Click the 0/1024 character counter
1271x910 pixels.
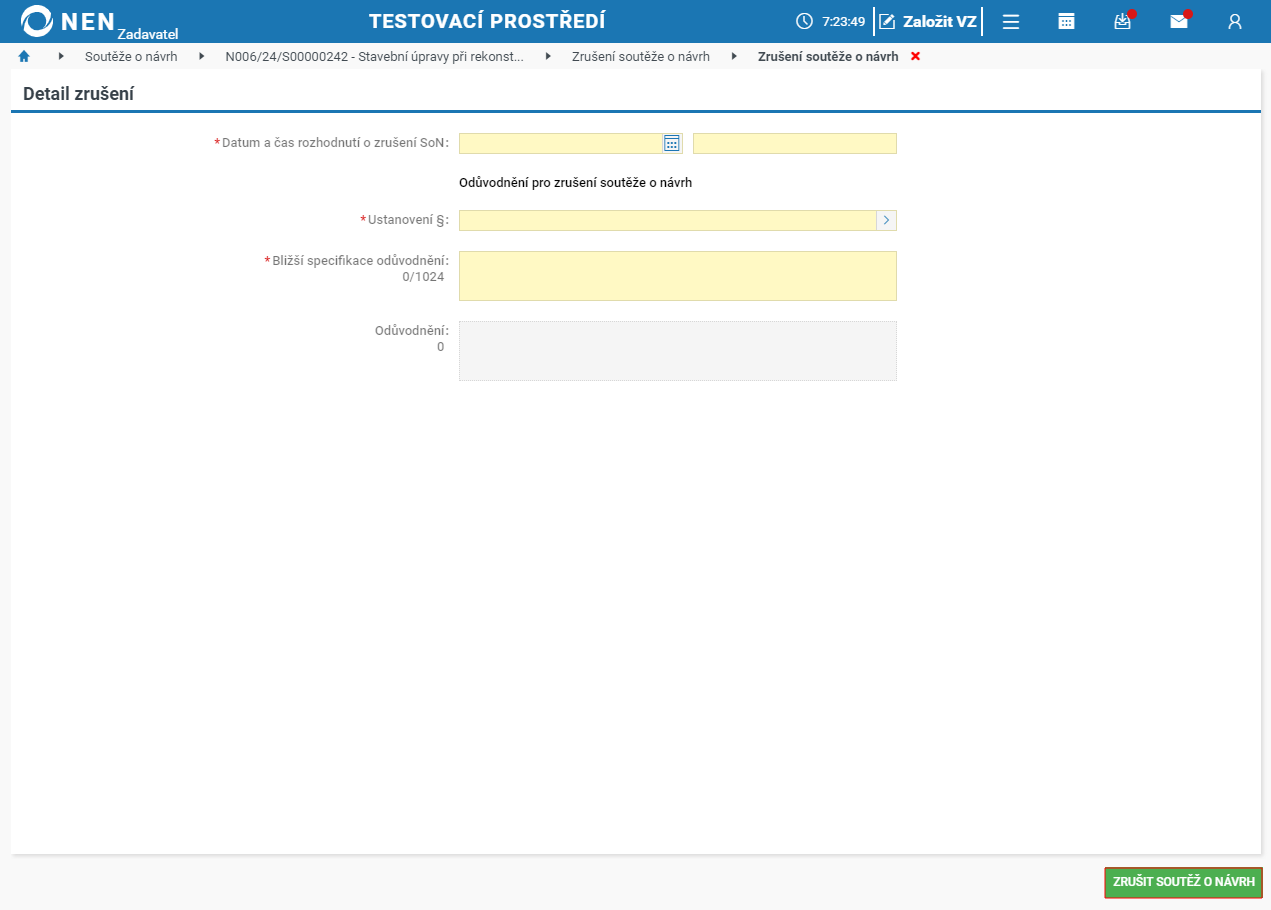tap(423, 277)
